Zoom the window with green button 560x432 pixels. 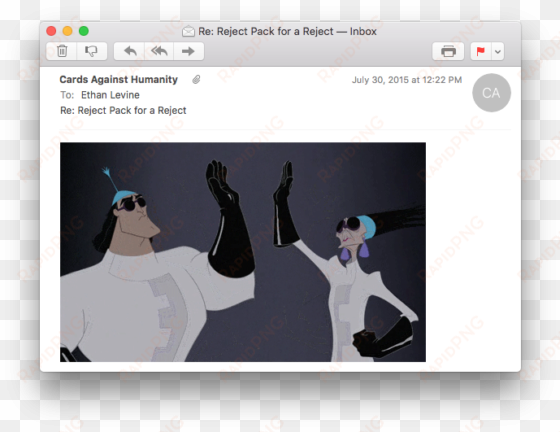pyautogui.click(x=84, y=31)
